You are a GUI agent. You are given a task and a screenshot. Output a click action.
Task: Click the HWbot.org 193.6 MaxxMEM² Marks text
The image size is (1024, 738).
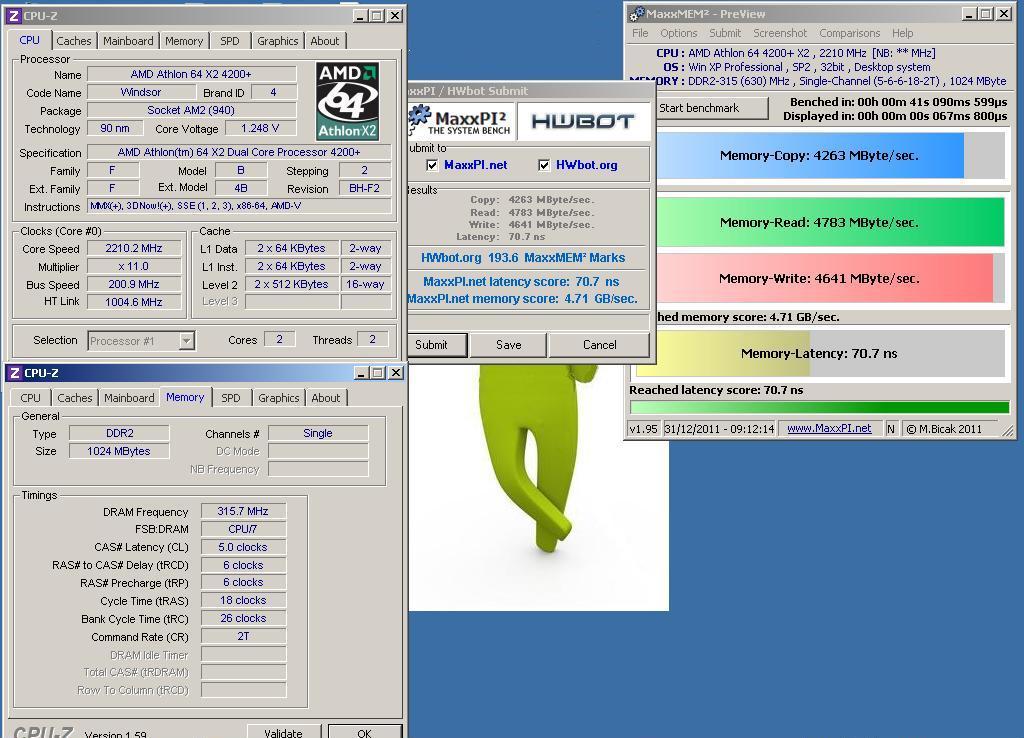(523, 257)
